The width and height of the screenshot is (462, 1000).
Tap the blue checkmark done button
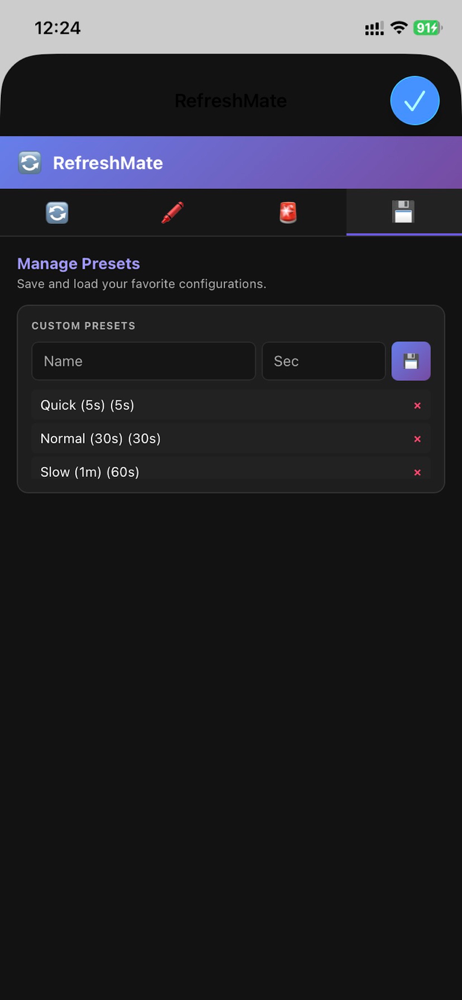[415, 100]
